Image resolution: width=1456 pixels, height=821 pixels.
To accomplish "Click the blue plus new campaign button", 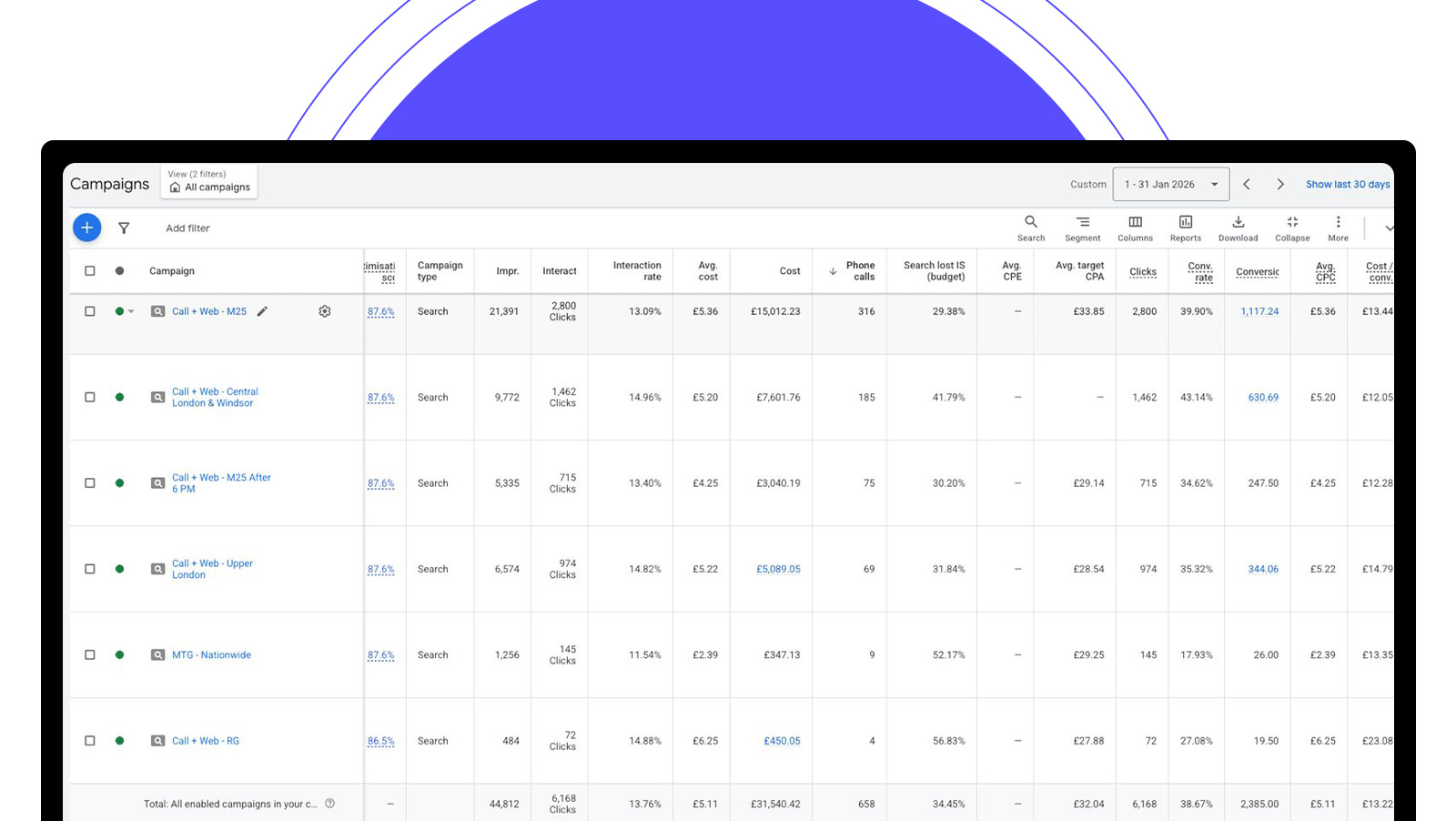I will coord(86,228).
